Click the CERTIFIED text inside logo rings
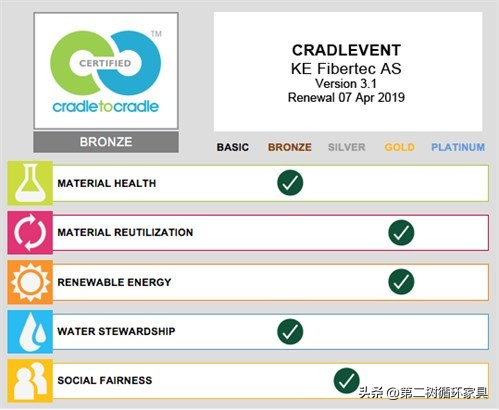This screenshot has width=499, height=410. pyautogui.click(x=105, y=63)
